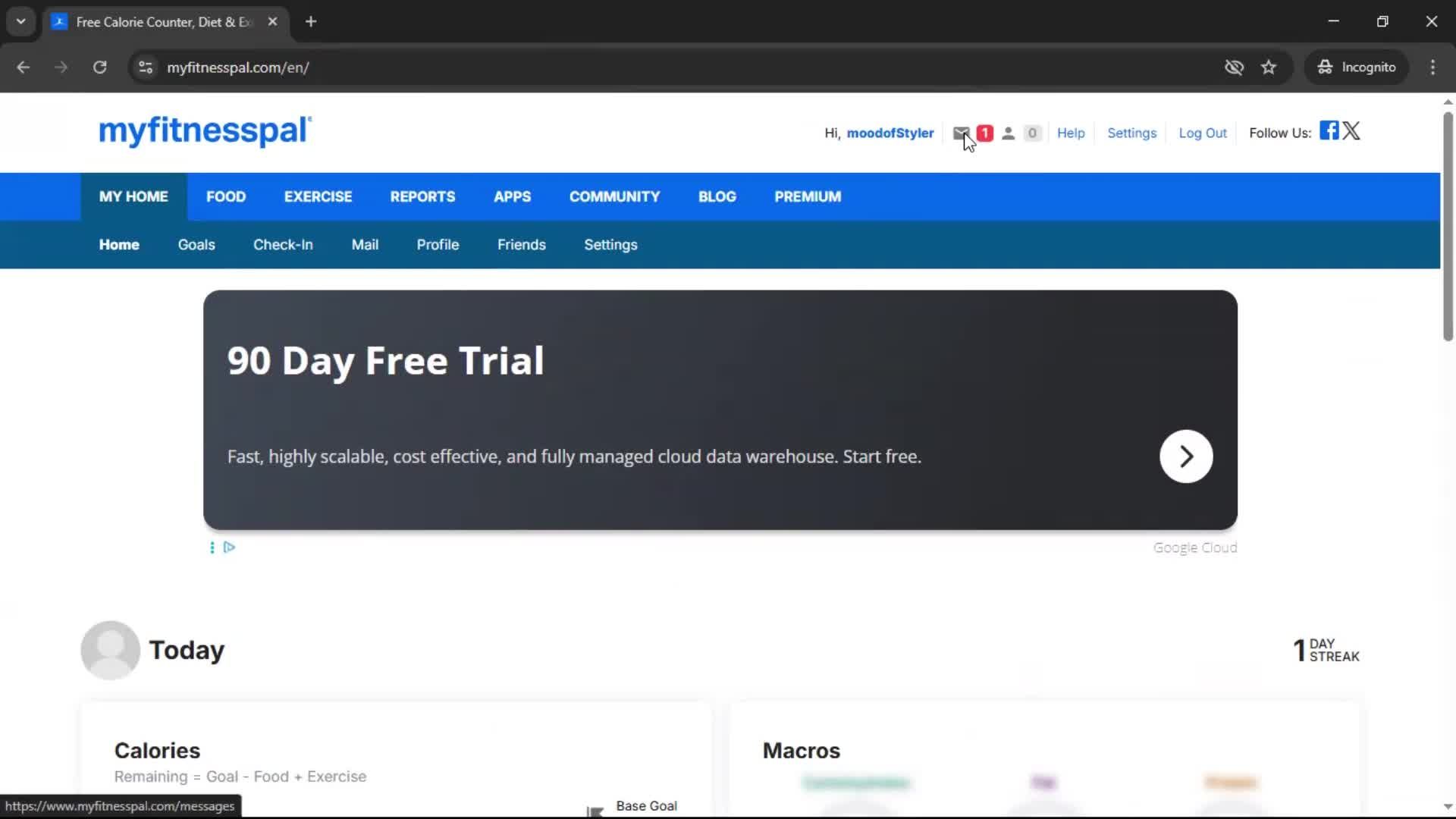The width and height of the screenshot is (1456, 819).
Task: Click the Log Out link
Action: point(1203,133)
